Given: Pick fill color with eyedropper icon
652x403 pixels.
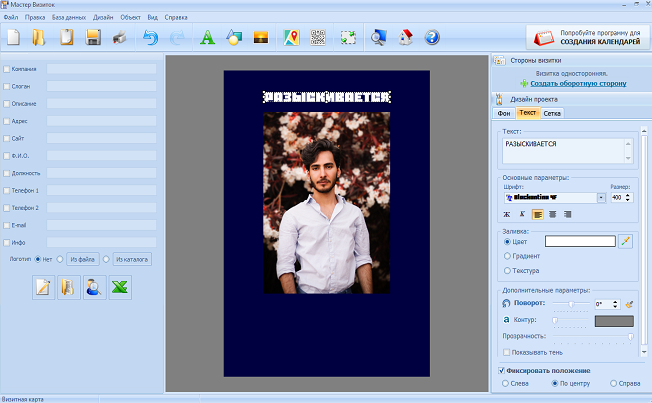Looking at the screenshot, I should tap(625, 241).
